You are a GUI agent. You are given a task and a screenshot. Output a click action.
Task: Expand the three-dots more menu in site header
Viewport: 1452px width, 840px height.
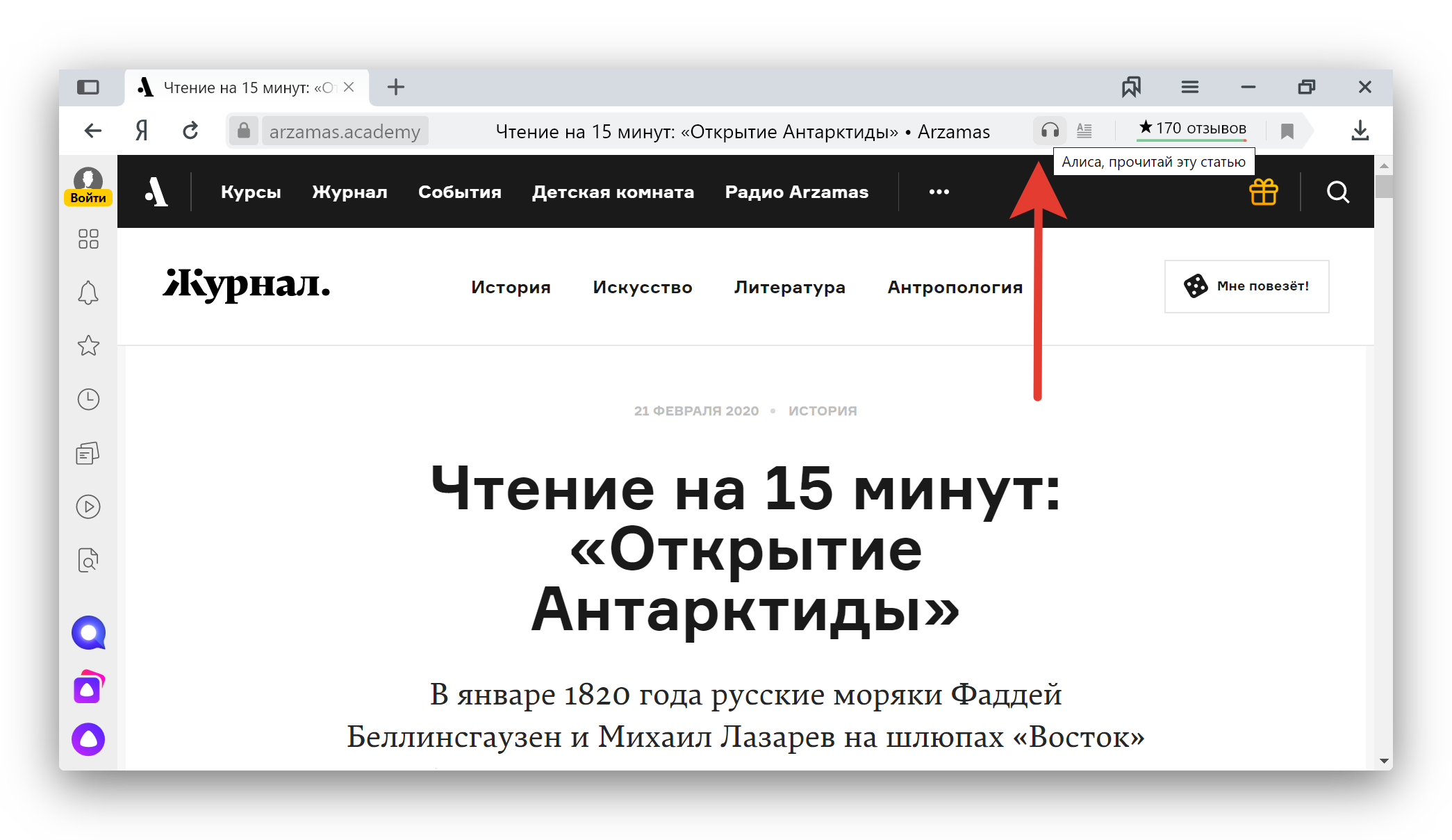pyautogui.click(x=939, y=192)
